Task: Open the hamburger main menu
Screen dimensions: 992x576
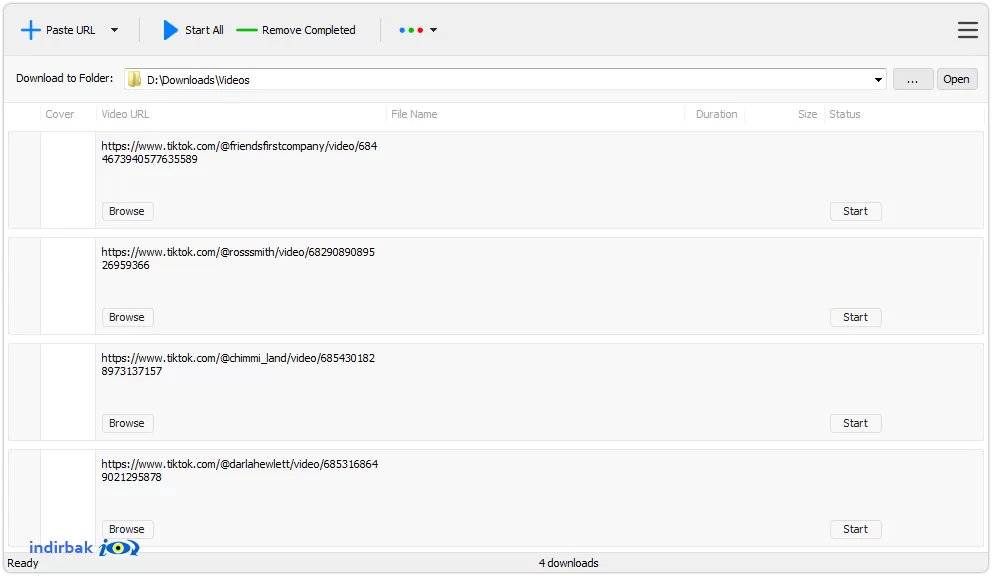Action: (x=967, y=30)
